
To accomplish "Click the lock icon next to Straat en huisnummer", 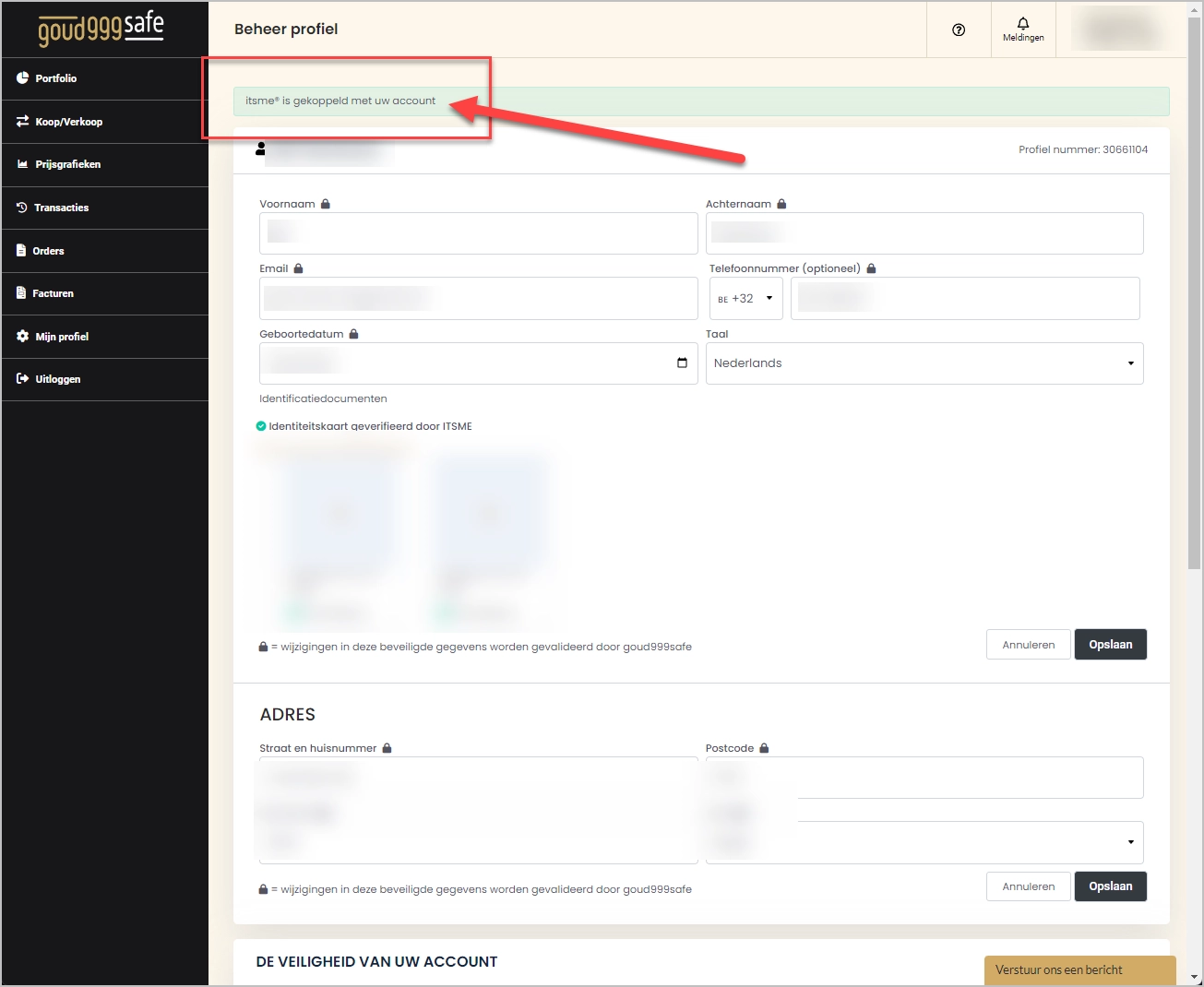I will click(x=387, y=748).
